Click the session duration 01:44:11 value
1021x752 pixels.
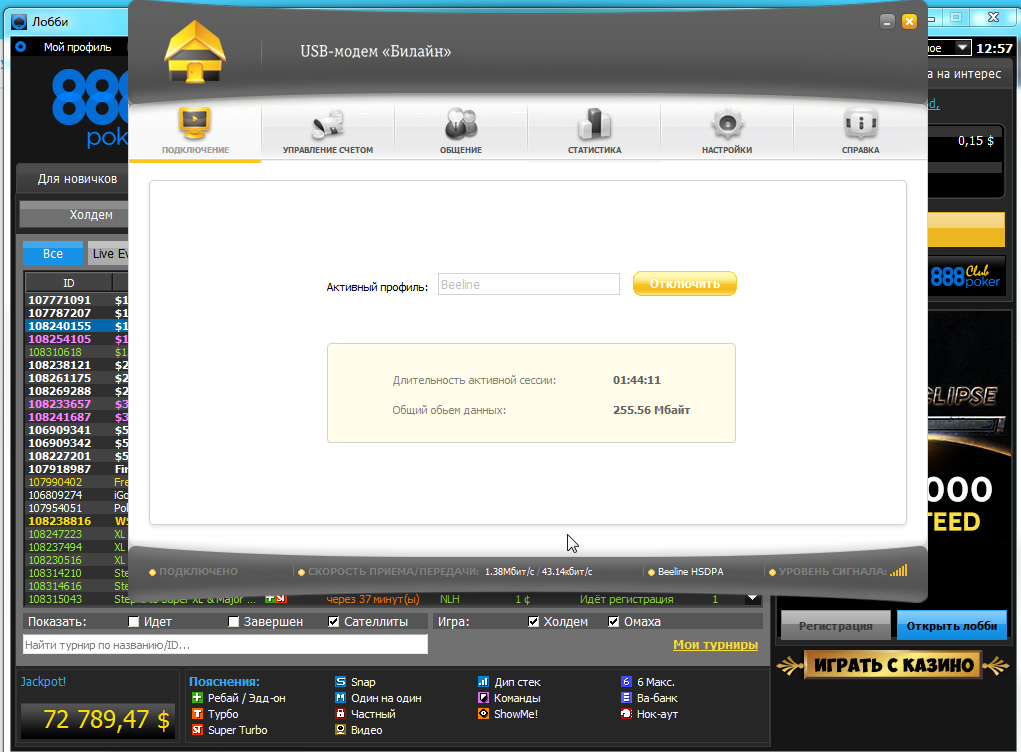coord(636,380)
